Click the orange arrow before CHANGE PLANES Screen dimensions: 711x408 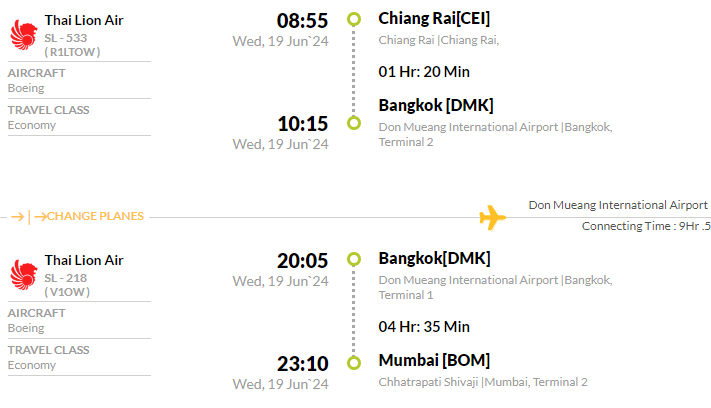click(x=18, y=217)
